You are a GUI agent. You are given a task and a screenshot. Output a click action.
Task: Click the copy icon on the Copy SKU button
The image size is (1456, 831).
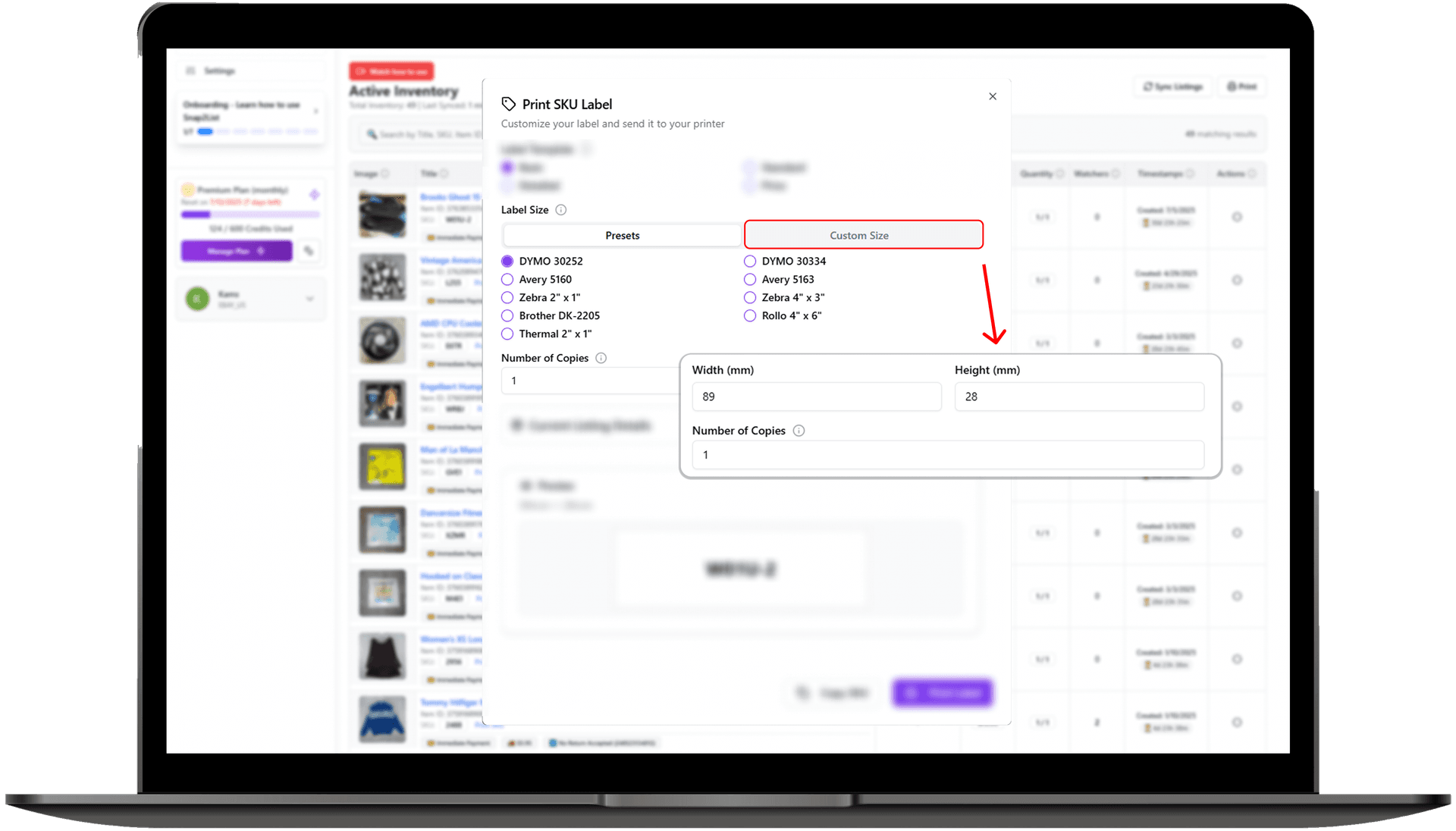pyautogui.click(x=804, y=692)
